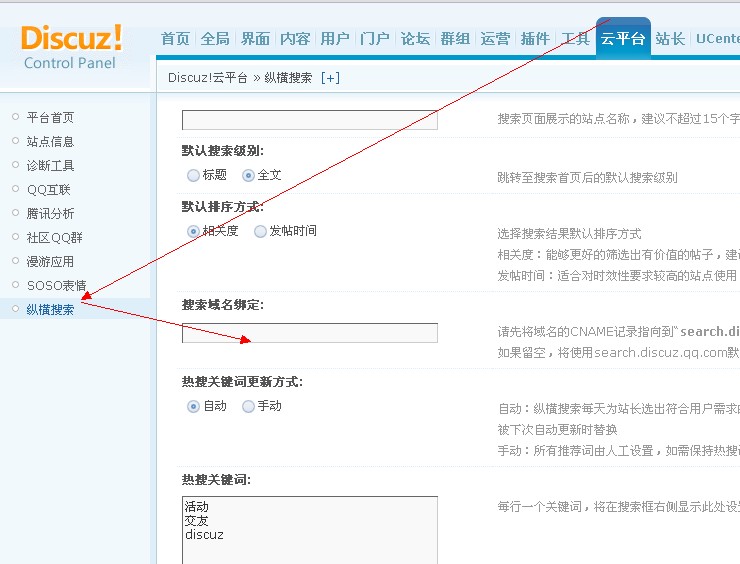Viewport: 740px width, 564px height.
Task: Open the UCenter tab
Action: click(x=718, y=38)
